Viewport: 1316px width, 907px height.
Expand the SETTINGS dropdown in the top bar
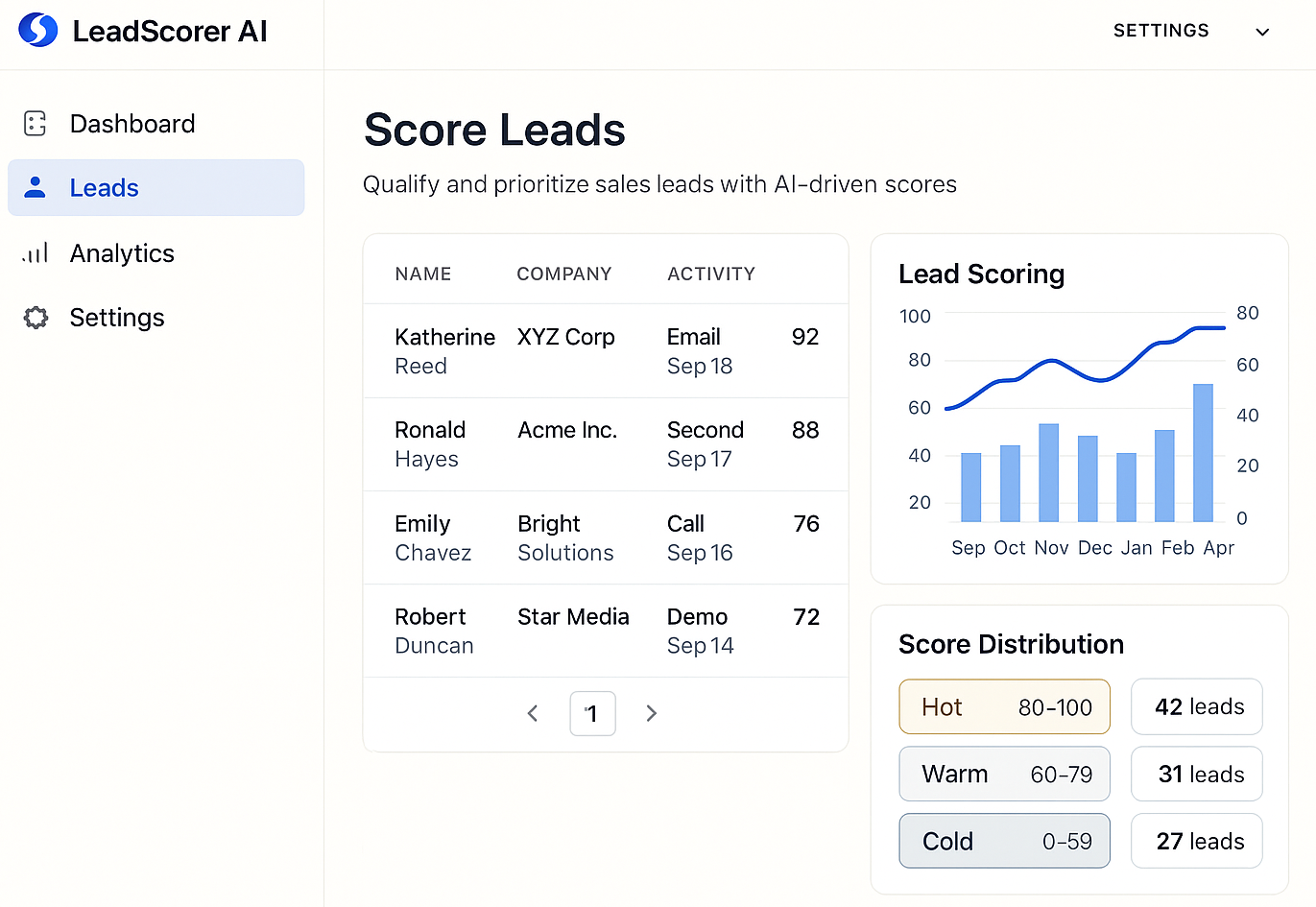point(1262,31)
